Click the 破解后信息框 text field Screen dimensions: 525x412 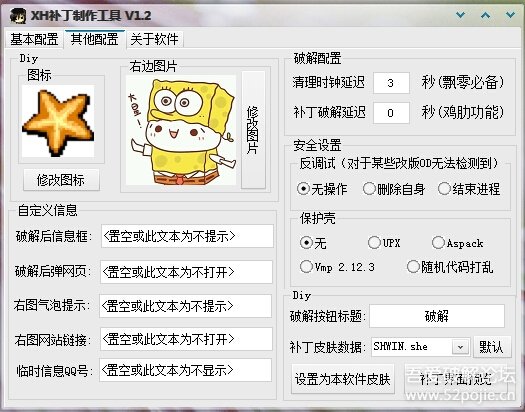[187, 236]
